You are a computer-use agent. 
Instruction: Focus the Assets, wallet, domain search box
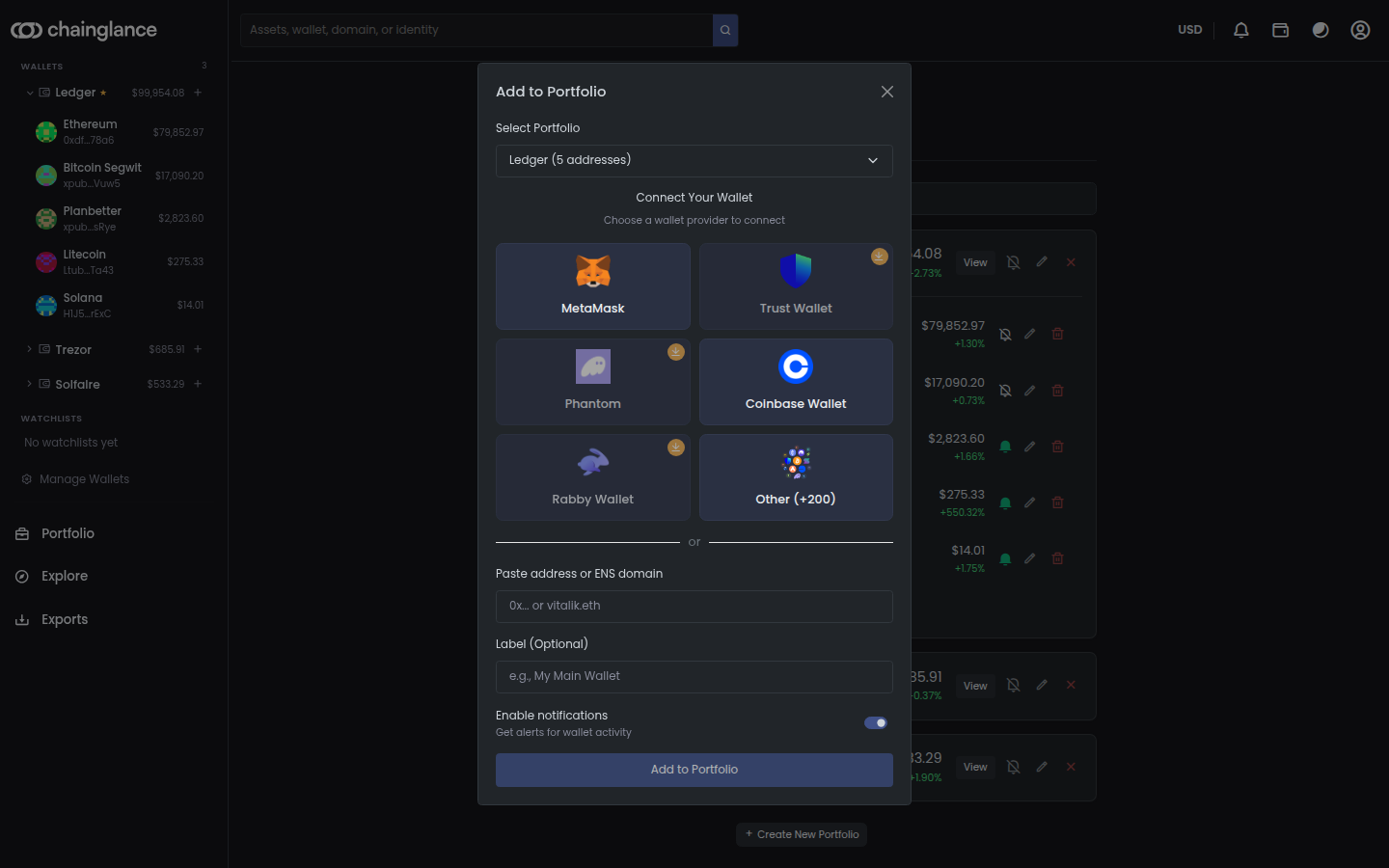click(x=477, y=30)
